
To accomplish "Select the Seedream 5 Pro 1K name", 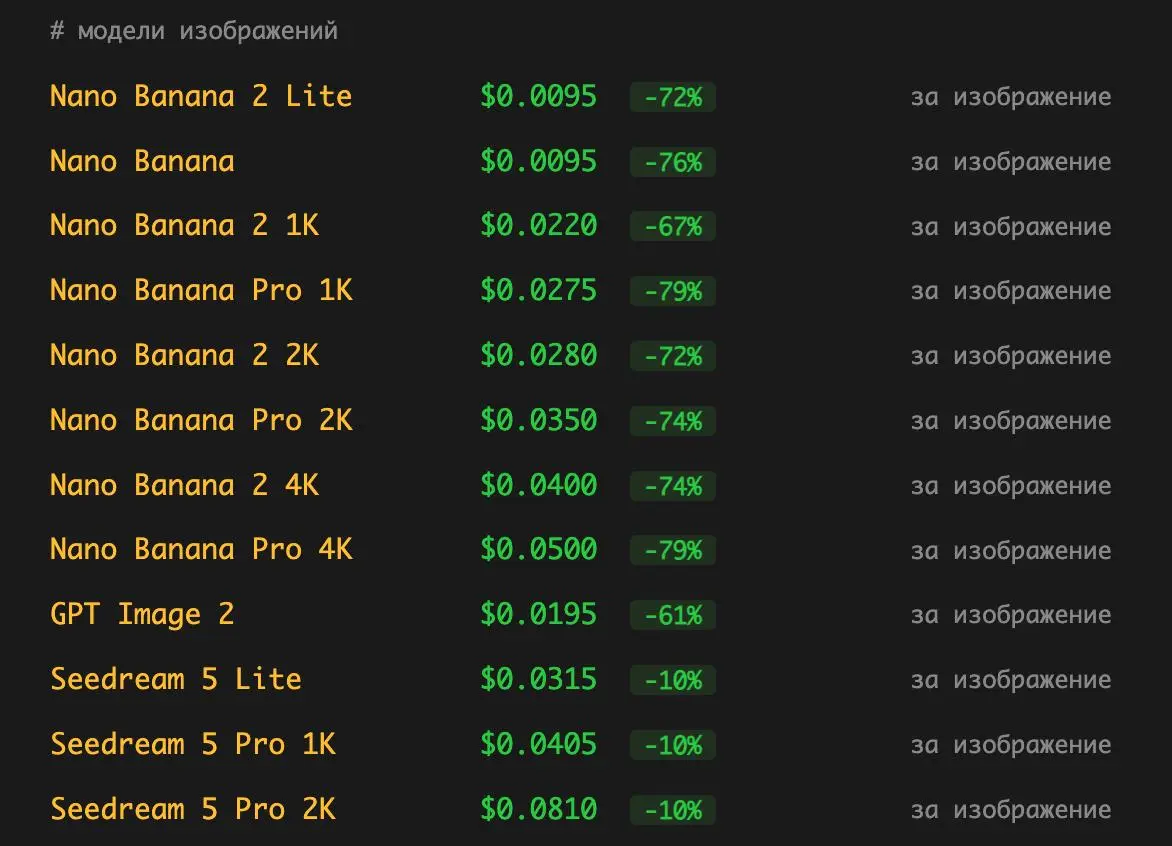I will (193, 745).
